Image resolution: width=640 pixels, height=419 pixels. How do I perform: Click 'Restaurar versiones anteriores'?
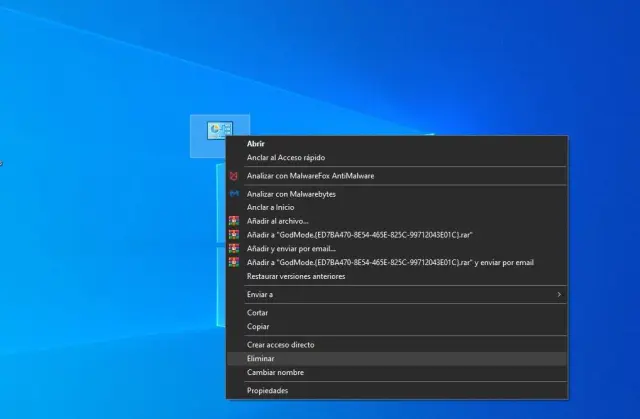coord(296,277)
